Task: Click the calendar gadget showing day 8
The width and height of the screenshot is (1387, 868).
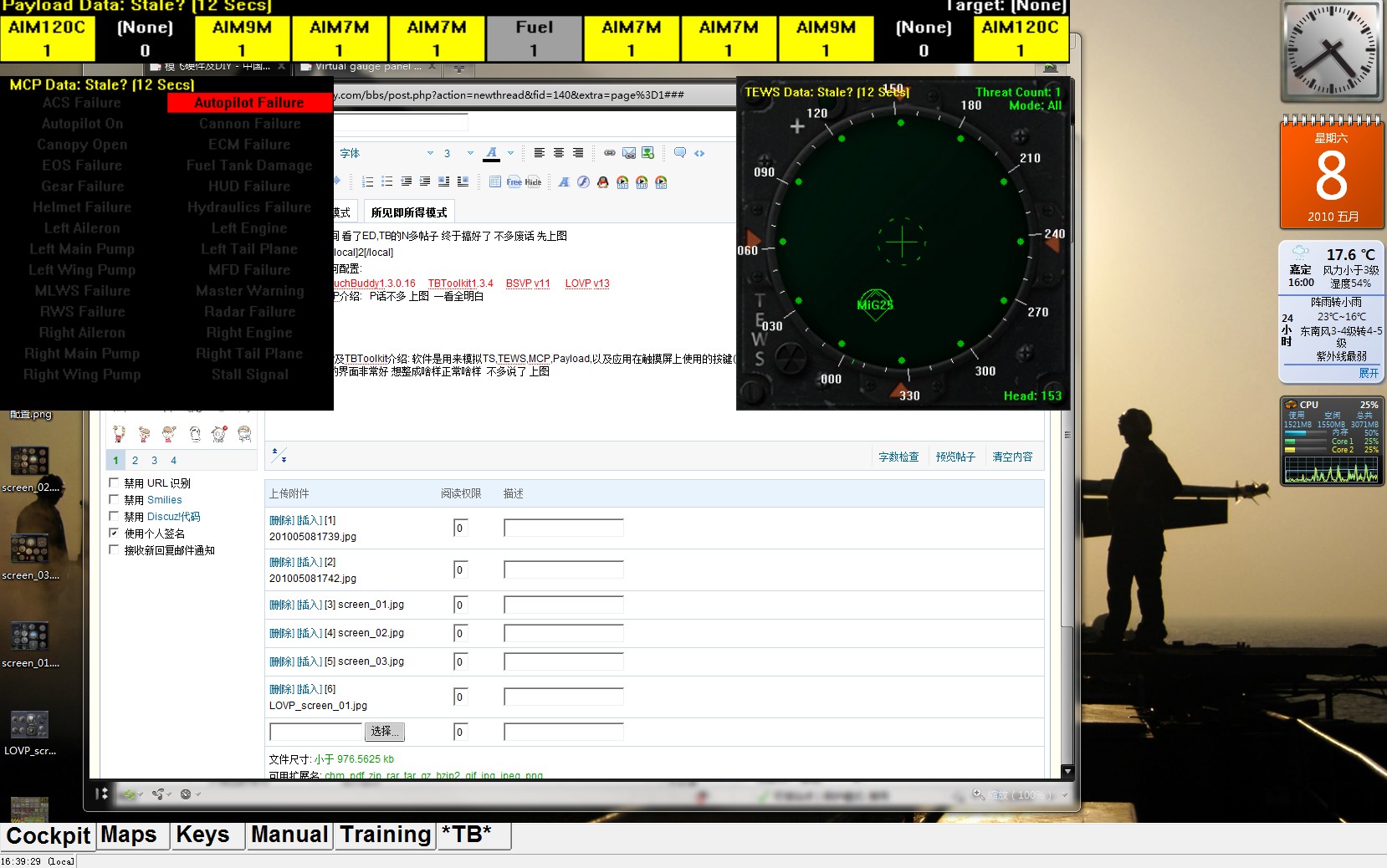Action: pos(1331,172)
